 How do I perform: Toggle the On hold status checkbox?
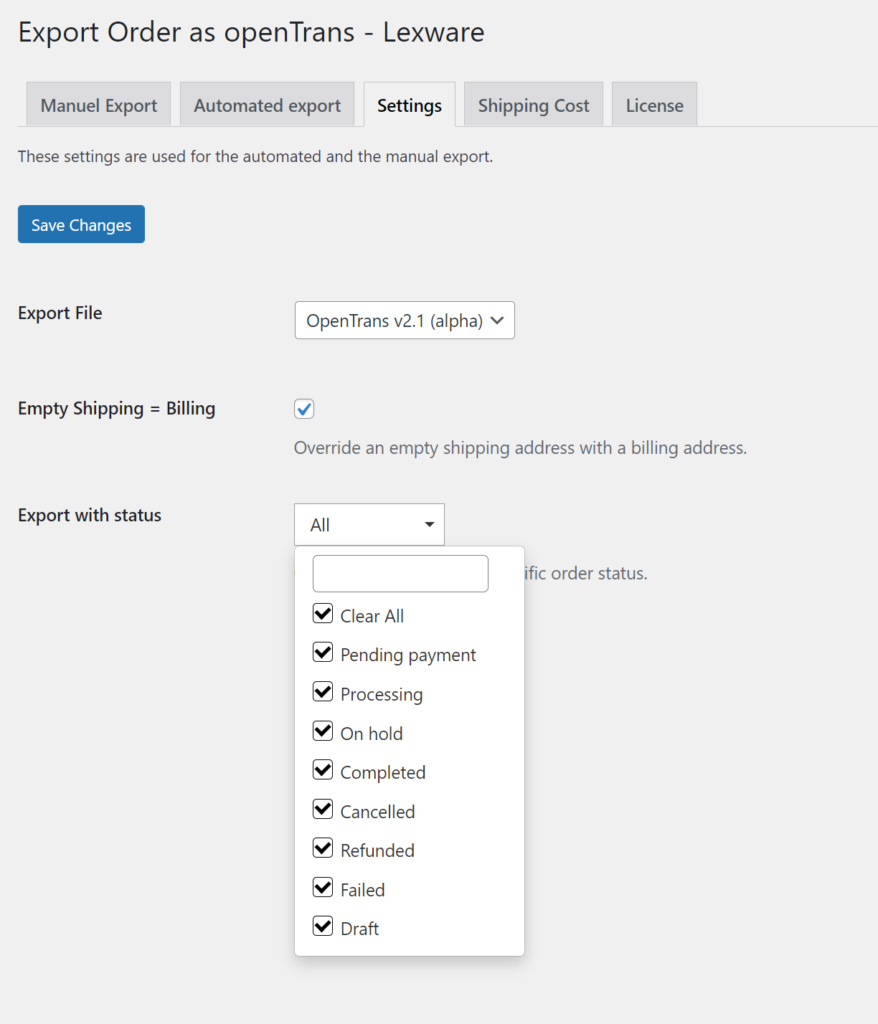tap(323, 731)
